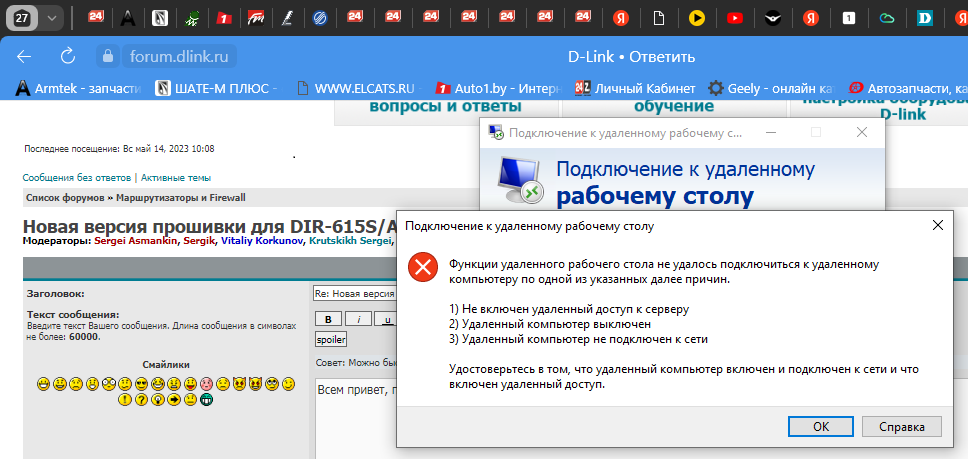Insert the question mark smiley
This screenshot has width=968, height=459.
(x=141, y=399)
